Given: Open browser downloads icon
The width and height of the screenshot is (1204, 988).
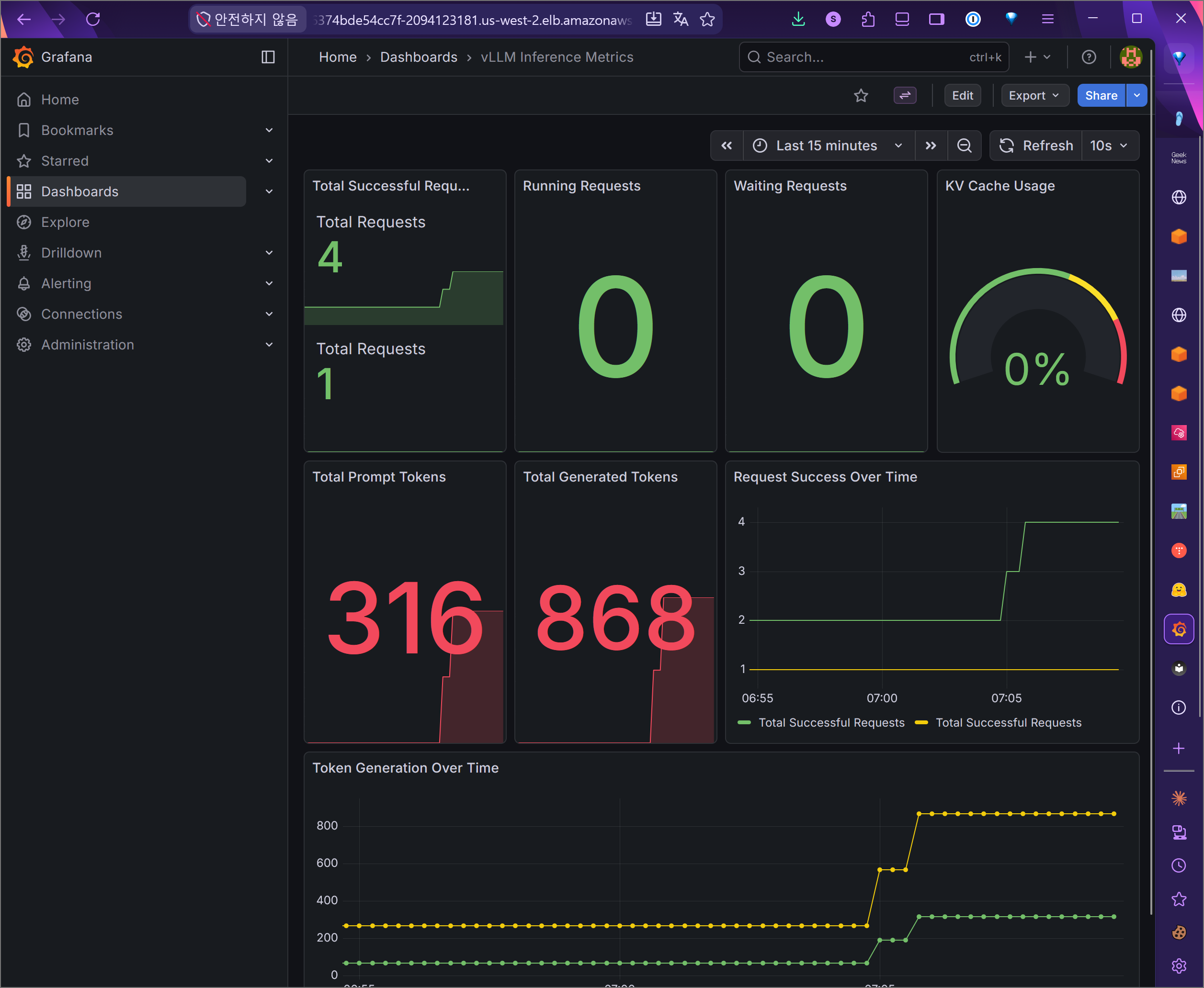Looking at the screenshot, I should coord(798,19).
